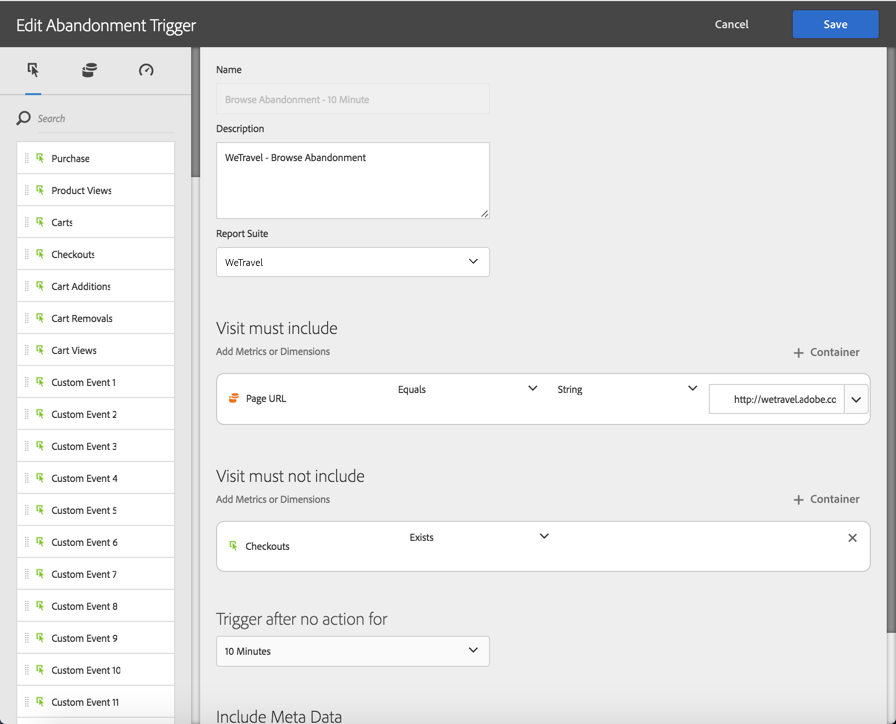The image size is (896, 724).
Task: Click the Cart Removals metric icon
Action: click(x=40, y=318)
